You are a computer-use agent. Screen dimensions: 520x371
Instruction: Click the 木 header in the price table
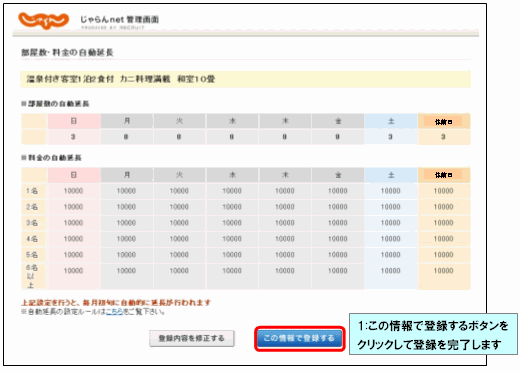point(285,175)
